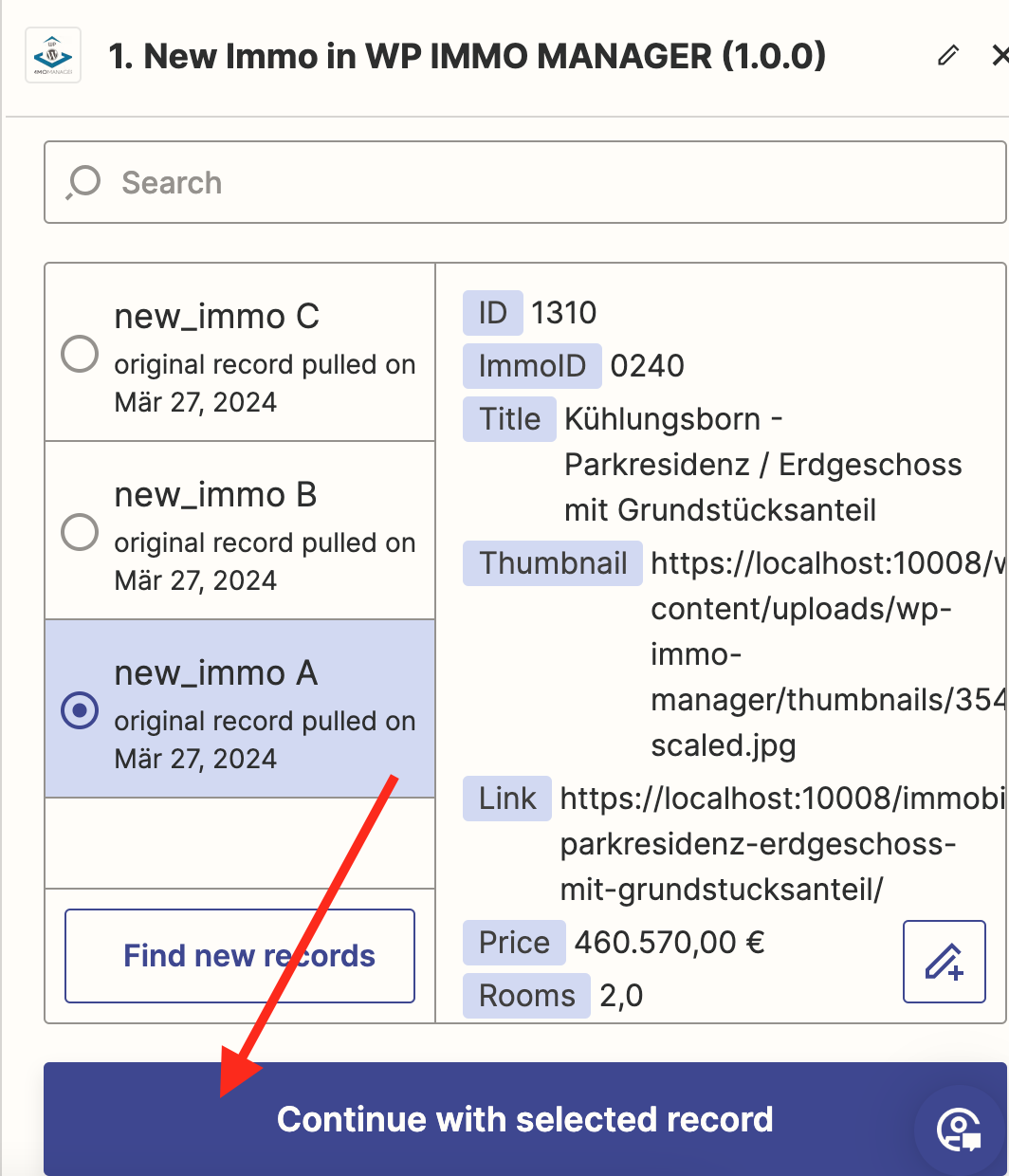The width and height of the screenshot is (1009, 1176).
Task: Select the new_immo A radio button
Action: click(x=80, y=710)
